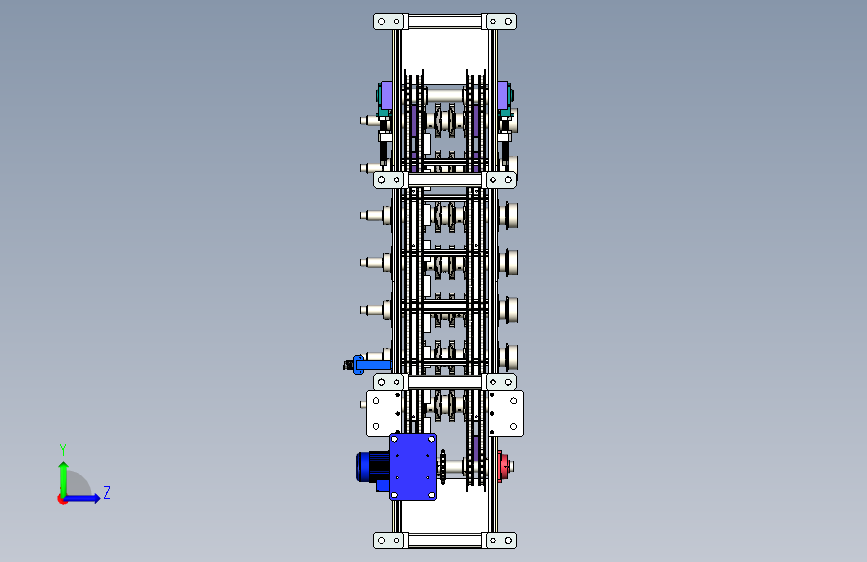Select the white side plate left of frame
The height and width of the screenshot is (562, 867).
(x=384, y=413)
